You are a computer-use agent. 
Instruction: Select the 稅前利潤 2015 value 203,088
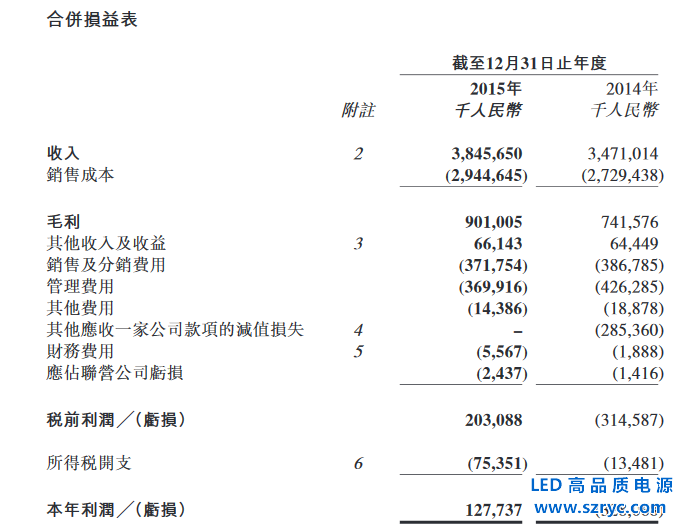(x=493, y=420)
